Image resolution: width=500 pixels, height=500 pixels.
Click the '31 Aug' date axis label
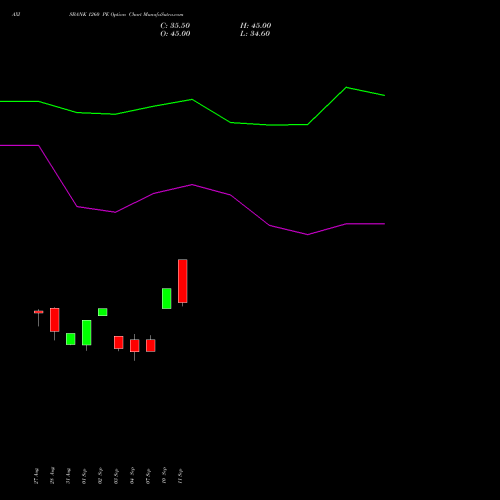click(x=68, y=476)
